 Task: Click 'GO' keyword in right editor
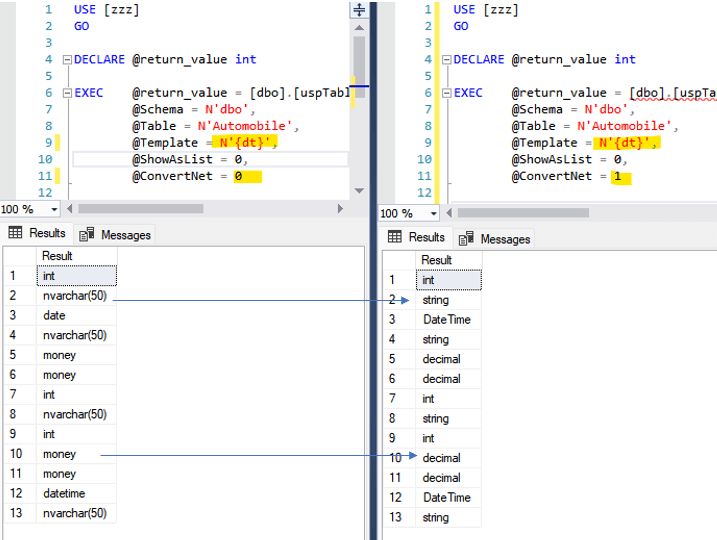(x=461, y=26)
